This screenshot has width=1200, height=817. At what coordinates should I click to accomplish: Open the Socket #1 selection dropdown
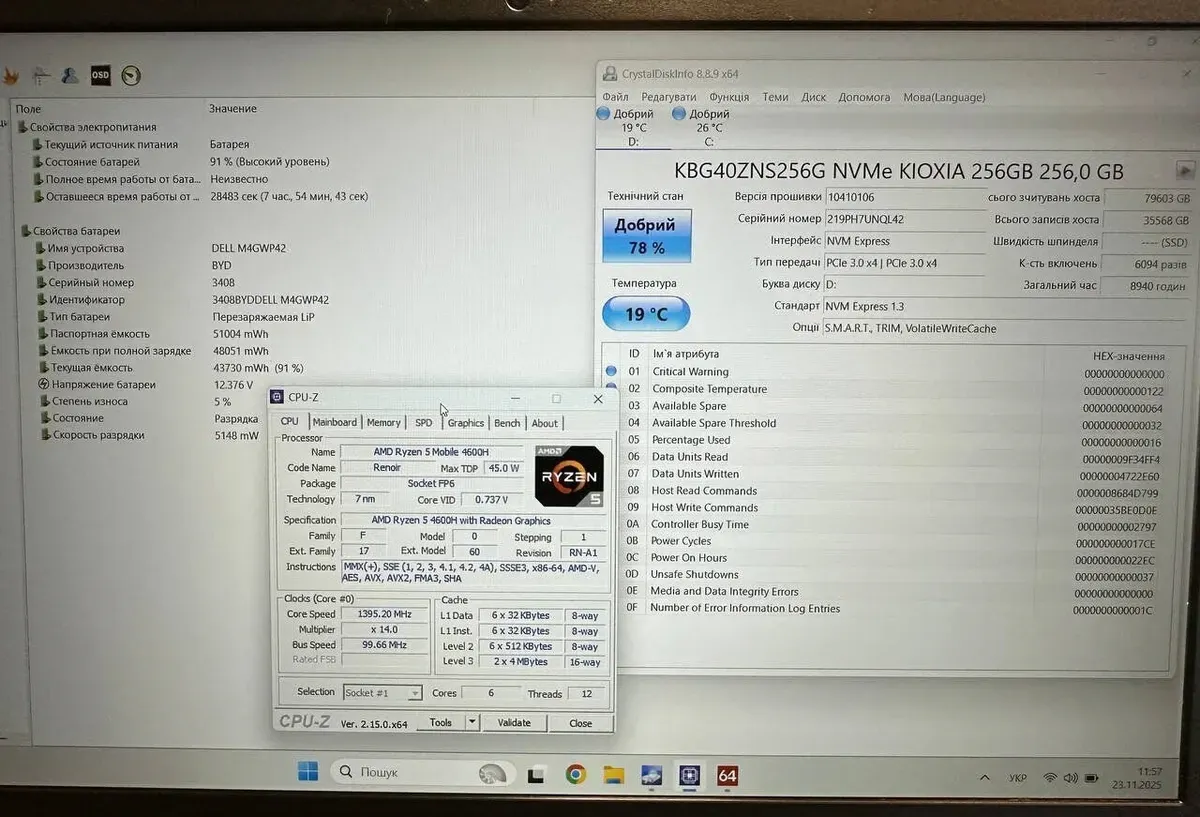(x=383, y=693)
